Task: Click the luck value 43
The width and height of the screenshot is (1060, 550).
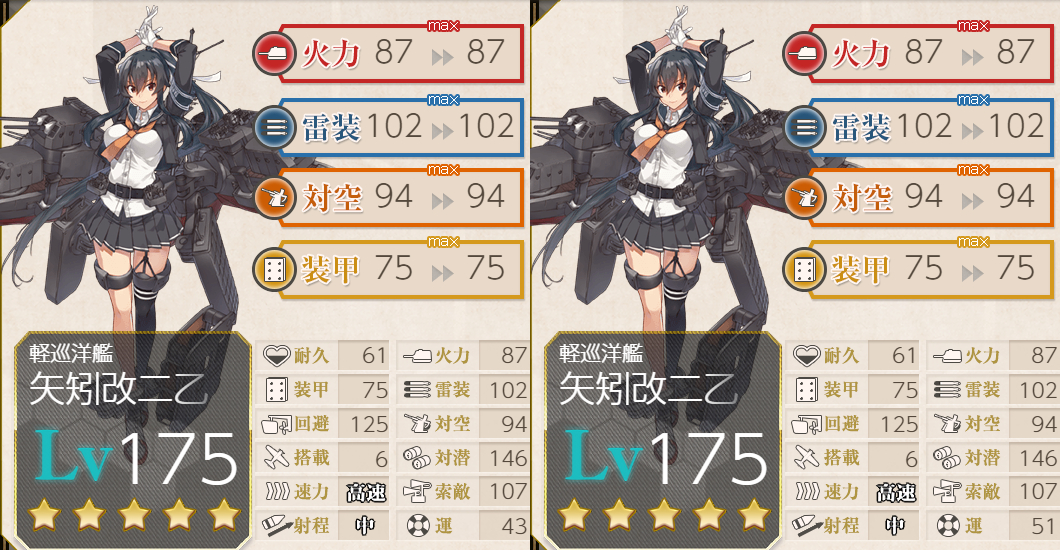Action: [x=514, y=526]
